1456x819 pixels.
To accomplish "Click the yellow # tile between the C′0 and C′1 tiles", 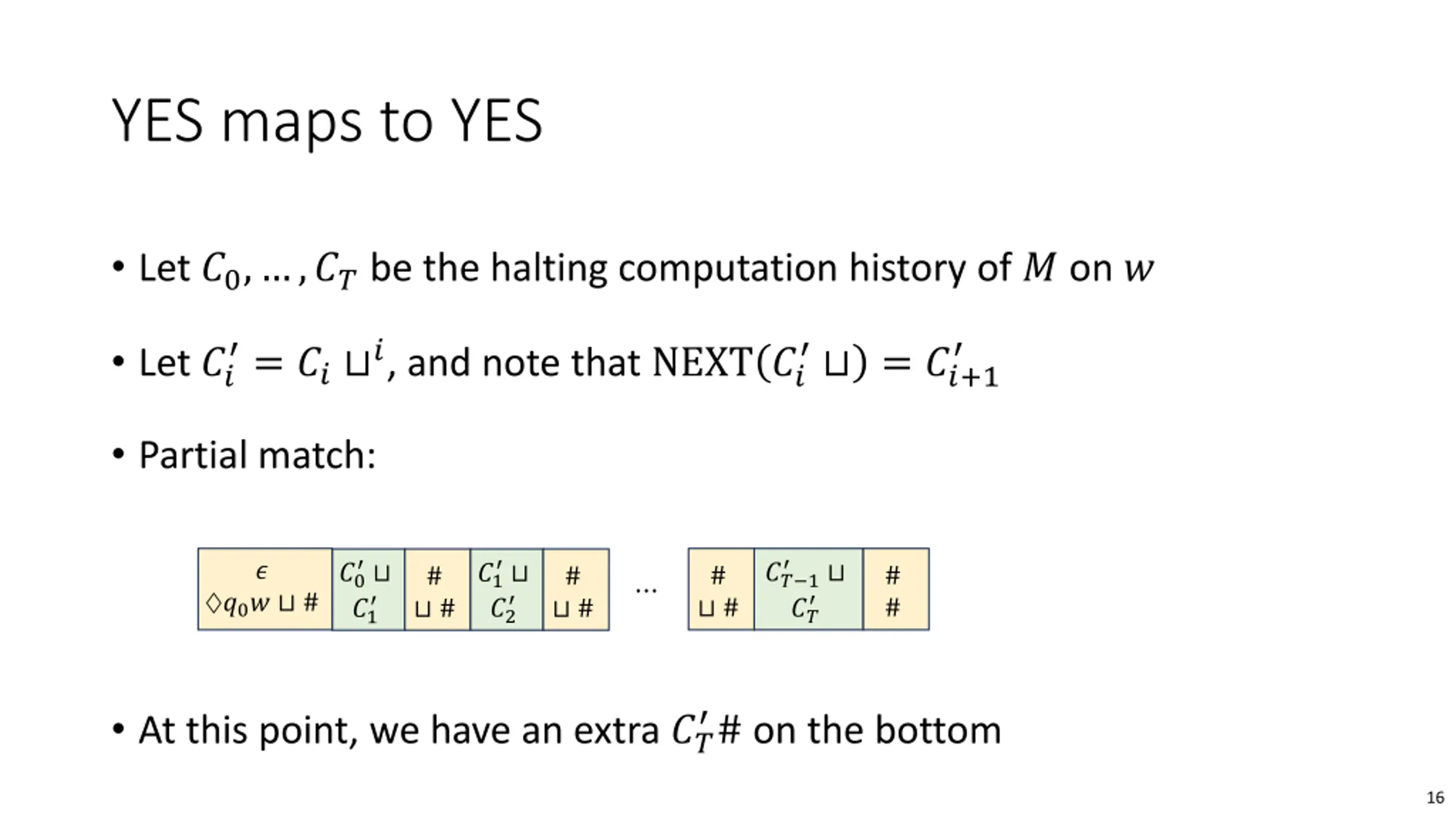I will click(x=437, y=589).
